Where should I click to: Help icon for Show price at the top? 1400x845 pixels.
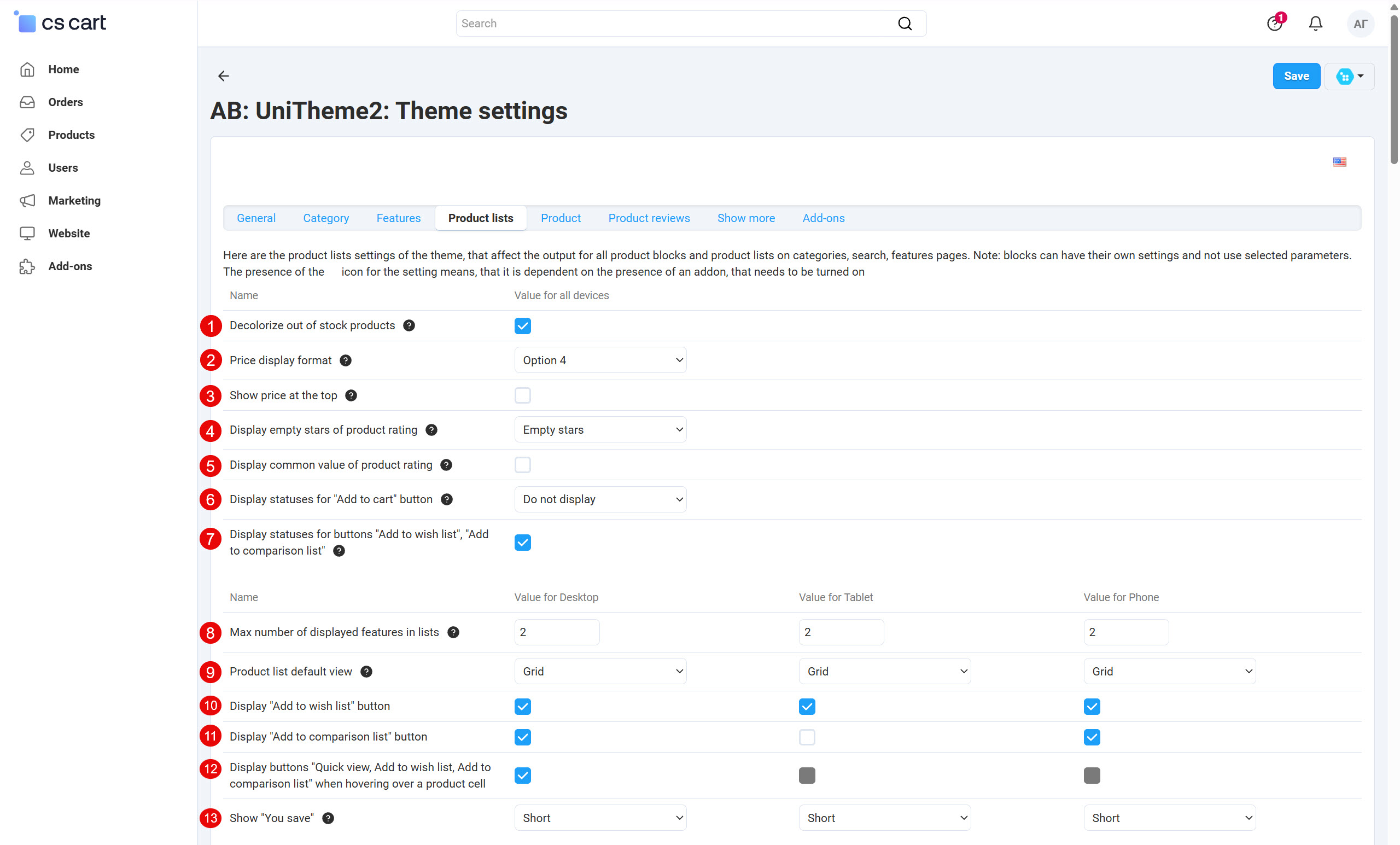click(351, 395)
